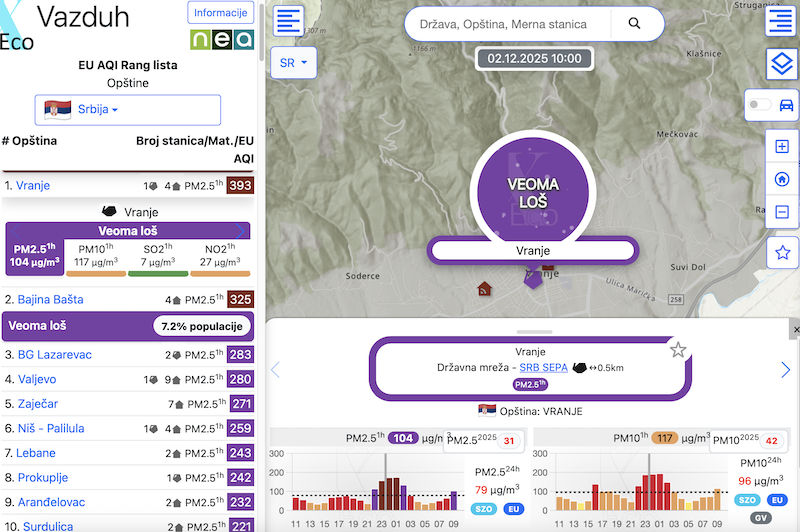Open the SRB SEPA network link
The height and width of the screenshot is (532, 800).
[541, 368]
